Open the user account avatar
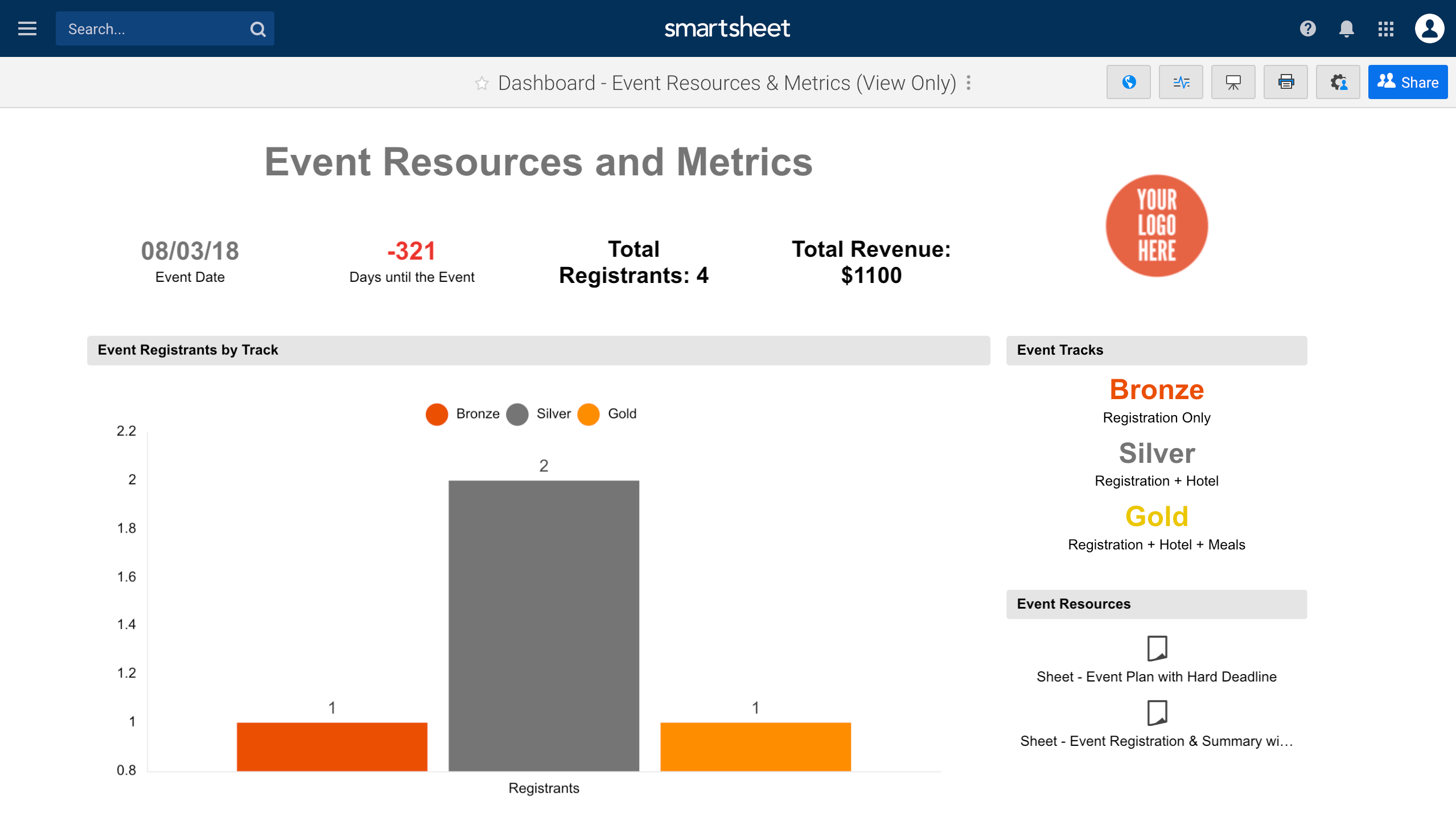This screenshot has height=821, width=1456. pyautogui.click(x=1429, y=28)
